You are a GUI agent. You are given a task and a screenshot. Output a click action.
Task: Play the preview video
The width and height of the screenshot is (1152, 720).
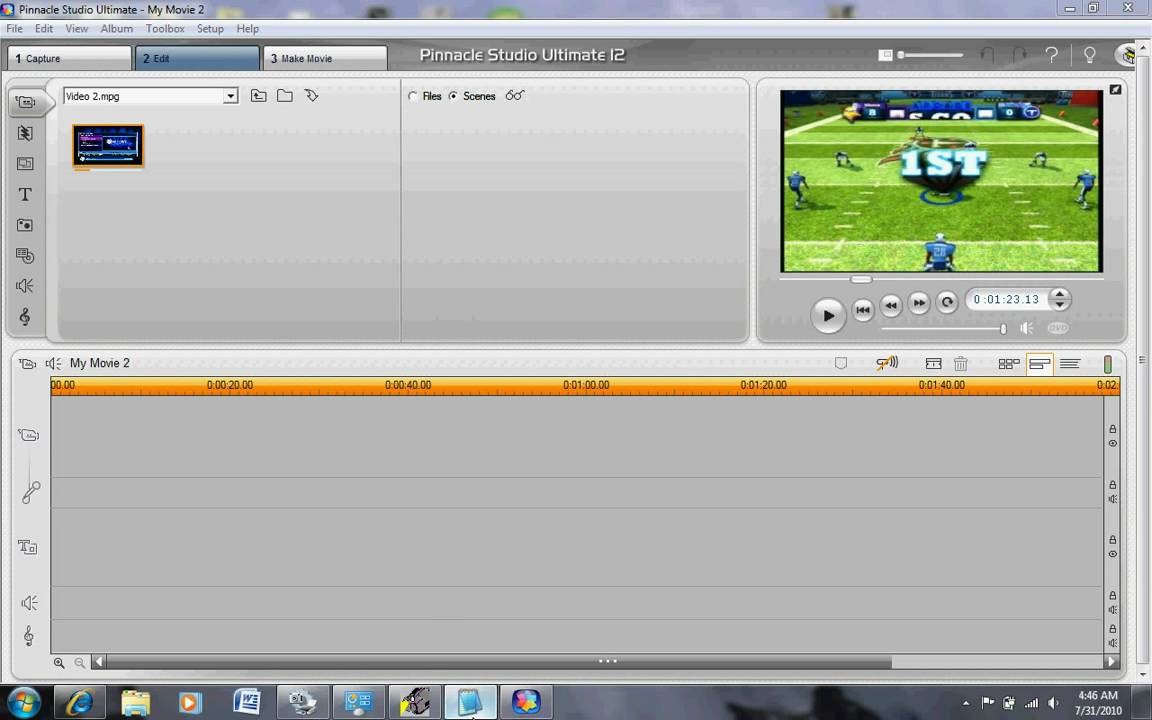(x=828, y=315)
